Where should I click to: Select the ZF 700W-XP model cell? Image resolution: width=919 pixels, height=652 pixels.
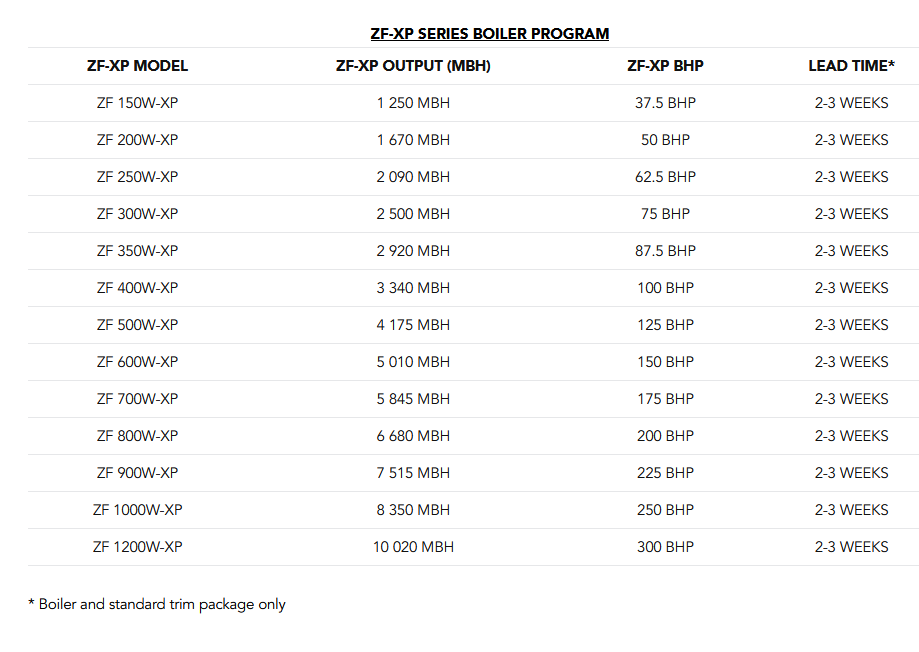(x=137, y=399)
